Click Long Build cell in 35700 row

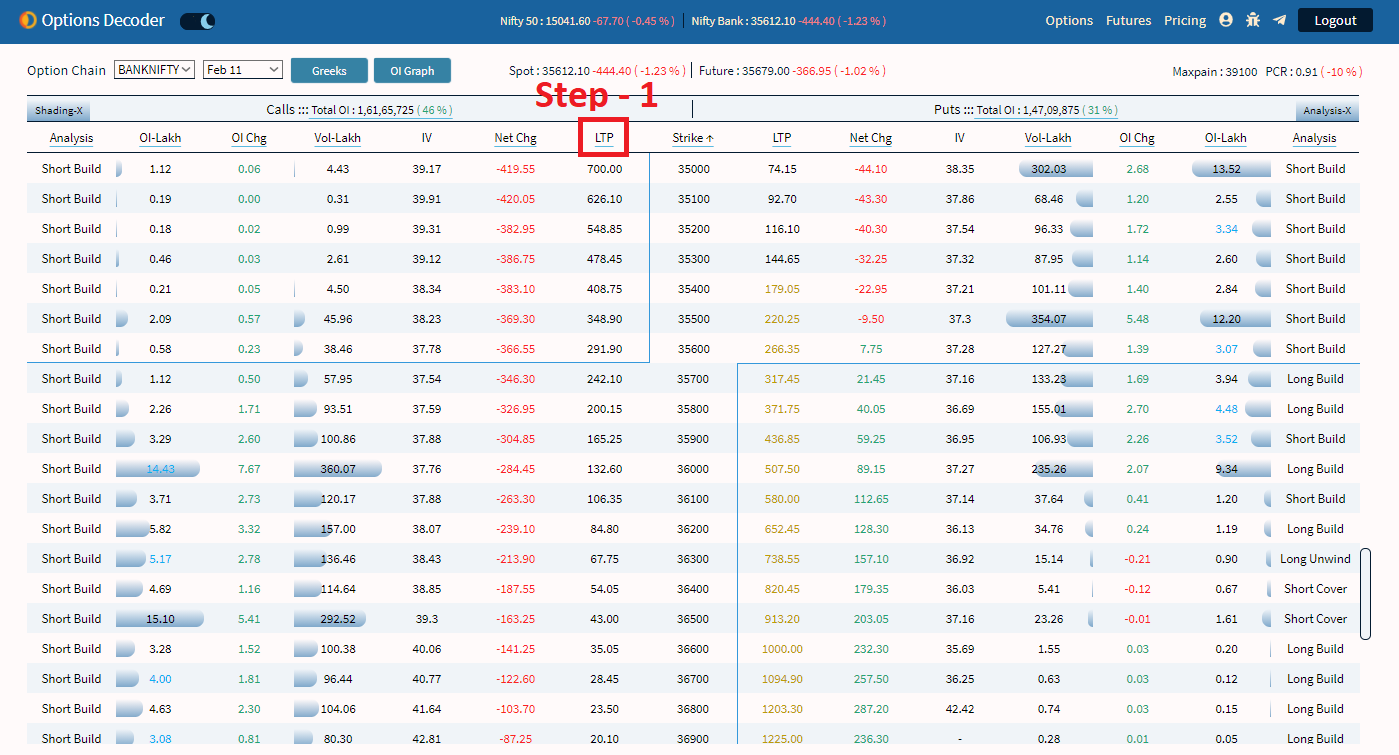tap(1315, 379)
